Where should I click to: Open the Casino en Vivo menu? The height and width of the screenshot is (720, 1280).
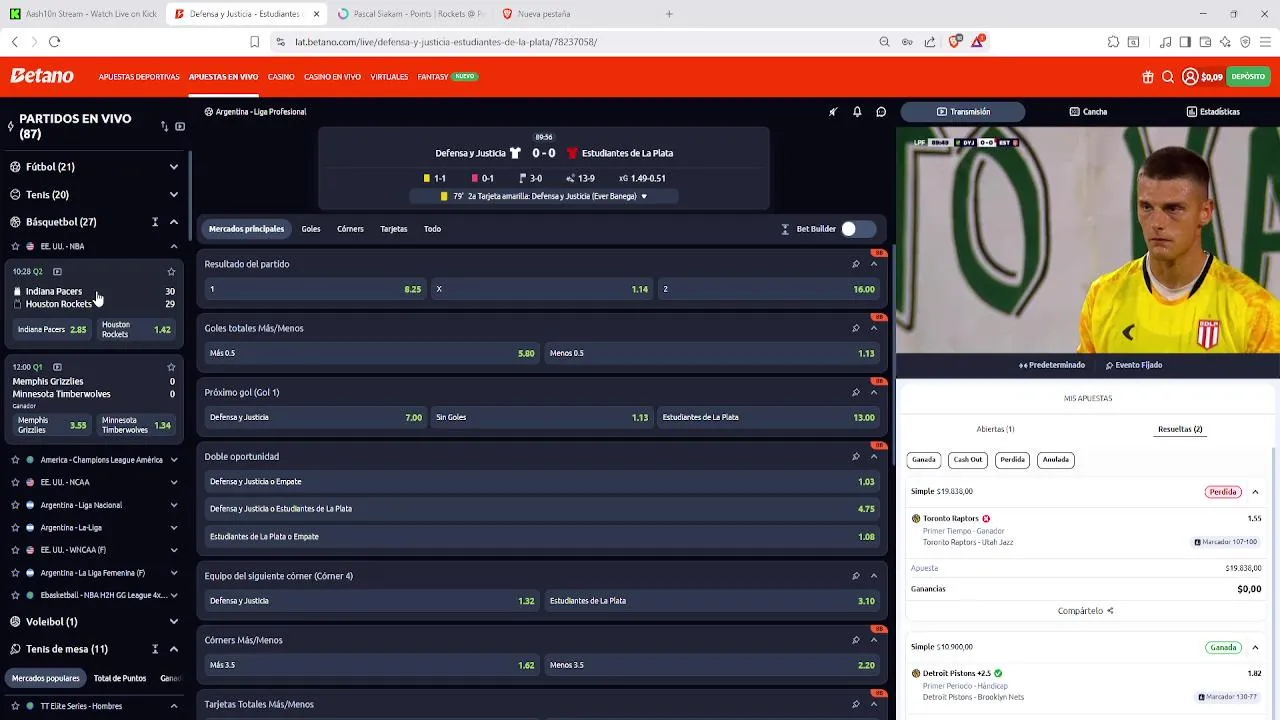click(x=332, y=77)
